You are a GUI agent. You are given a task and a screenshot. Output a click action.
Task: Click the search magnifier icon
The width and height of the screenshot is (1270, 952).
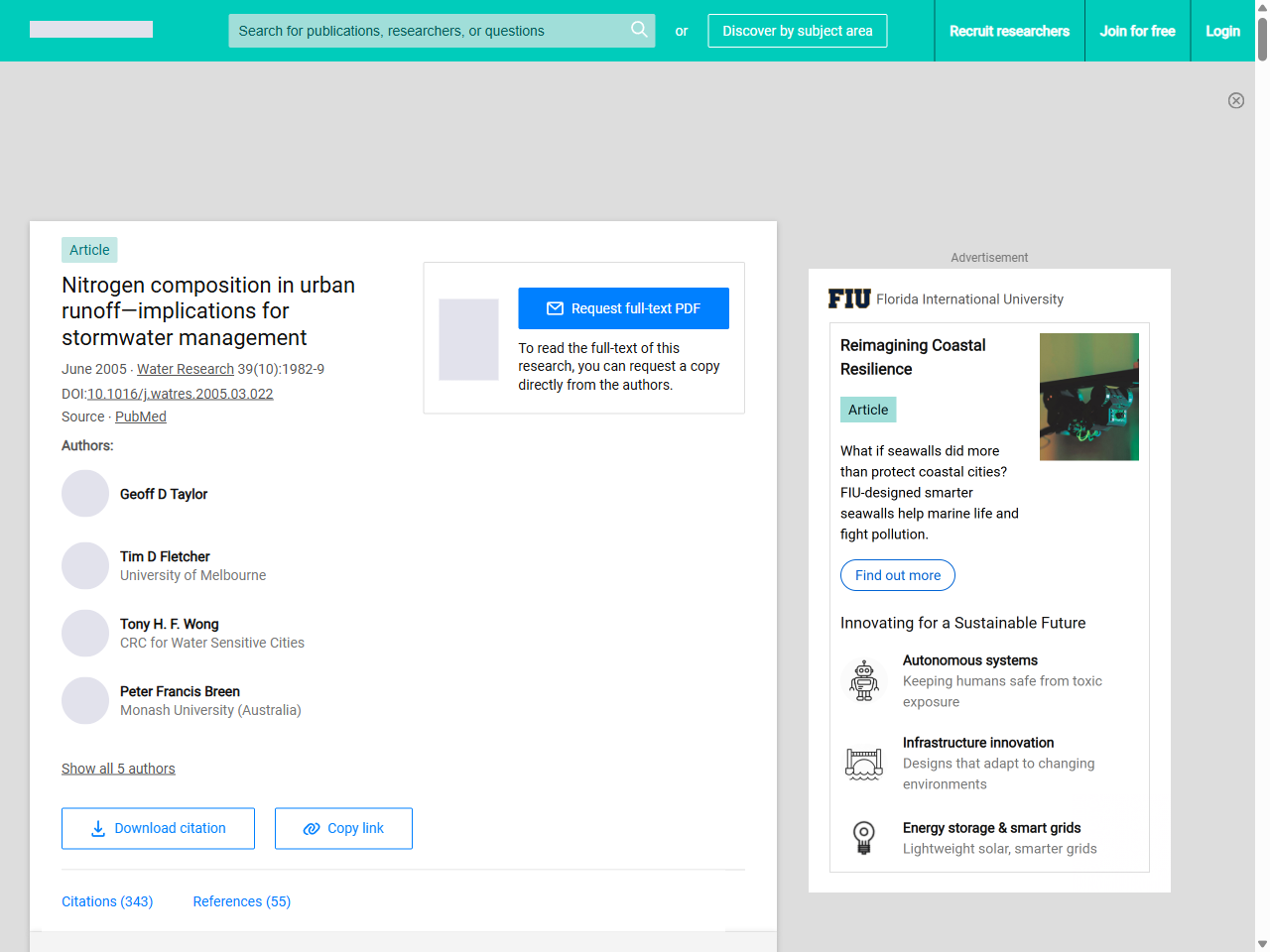coord(639,30)
